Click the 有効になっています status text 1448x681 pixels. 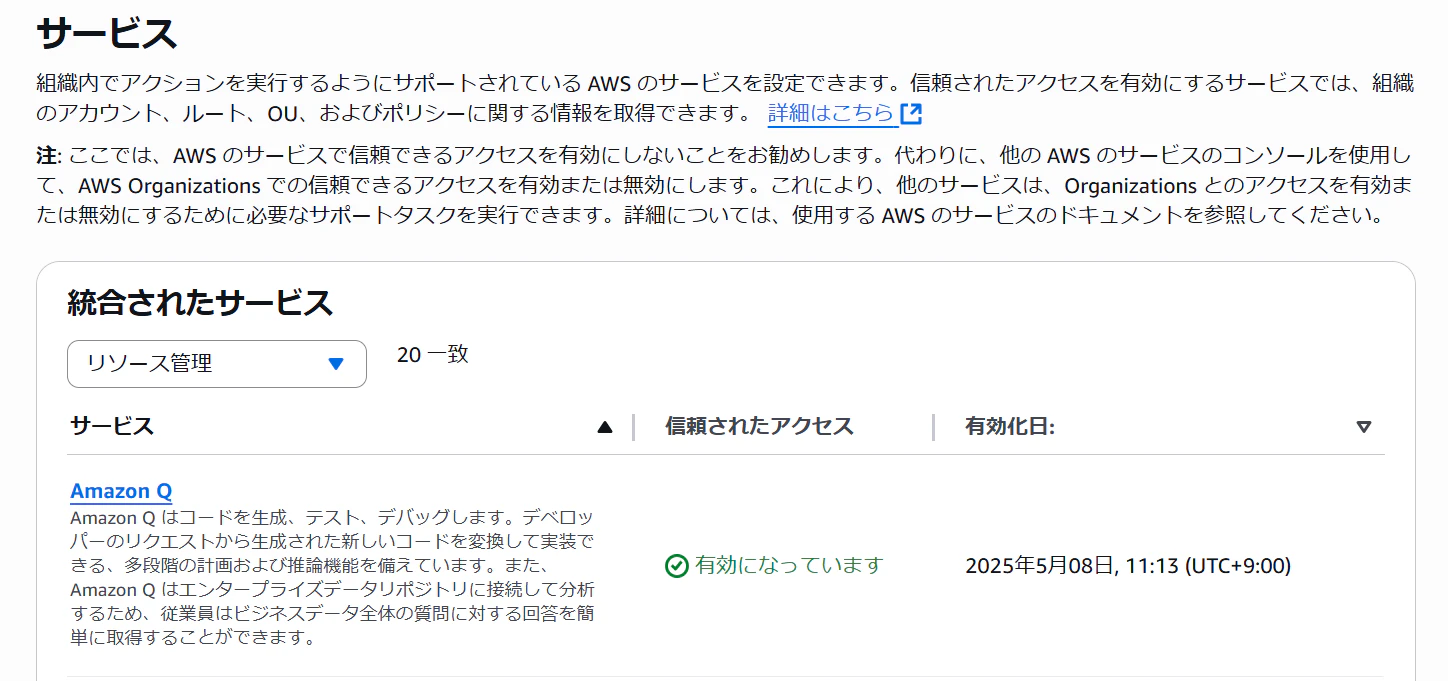pyautogui.click(x=790, y=566)
